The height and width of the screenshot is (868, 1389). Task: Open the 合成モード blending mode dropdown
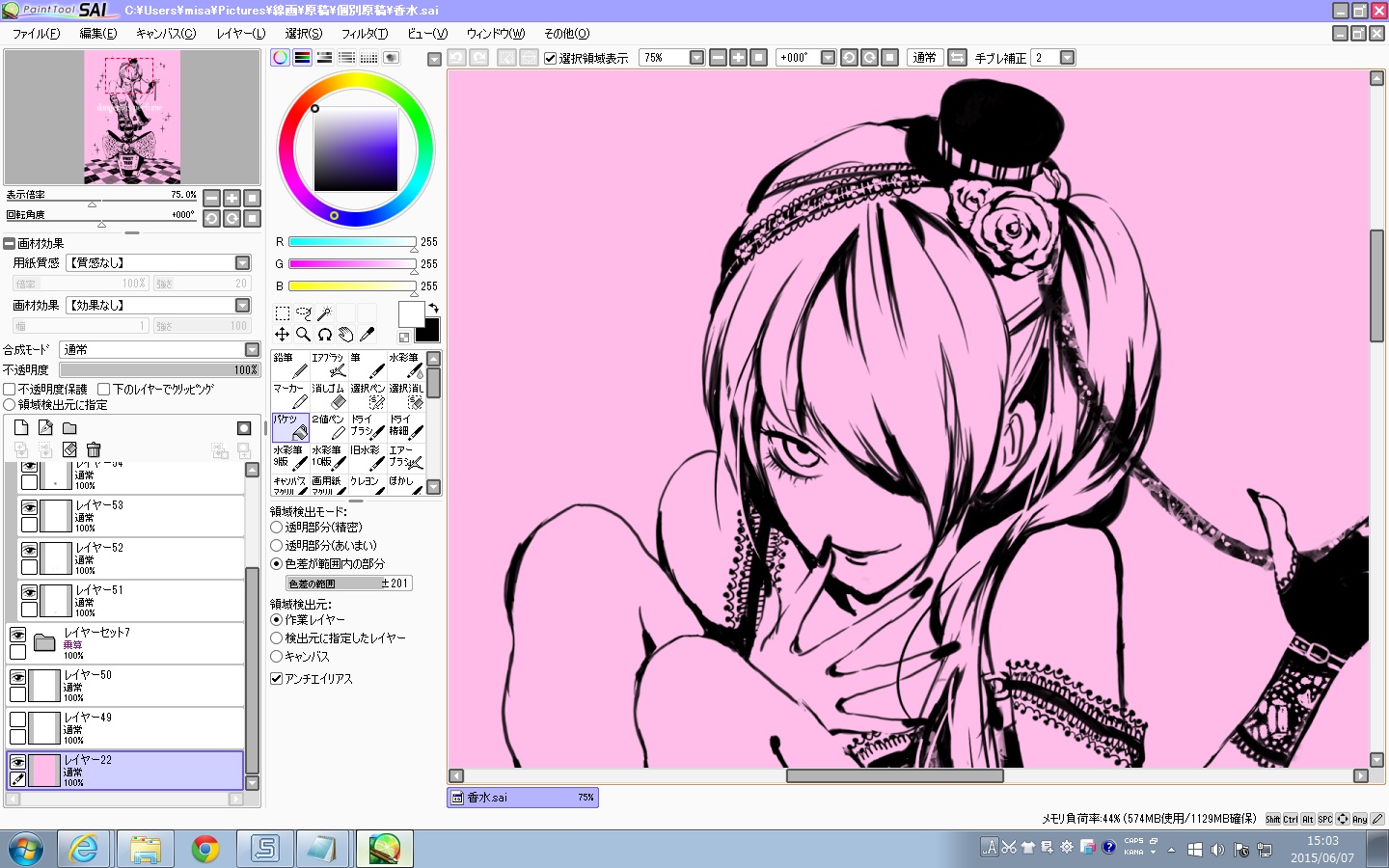[x=252, y=350]
